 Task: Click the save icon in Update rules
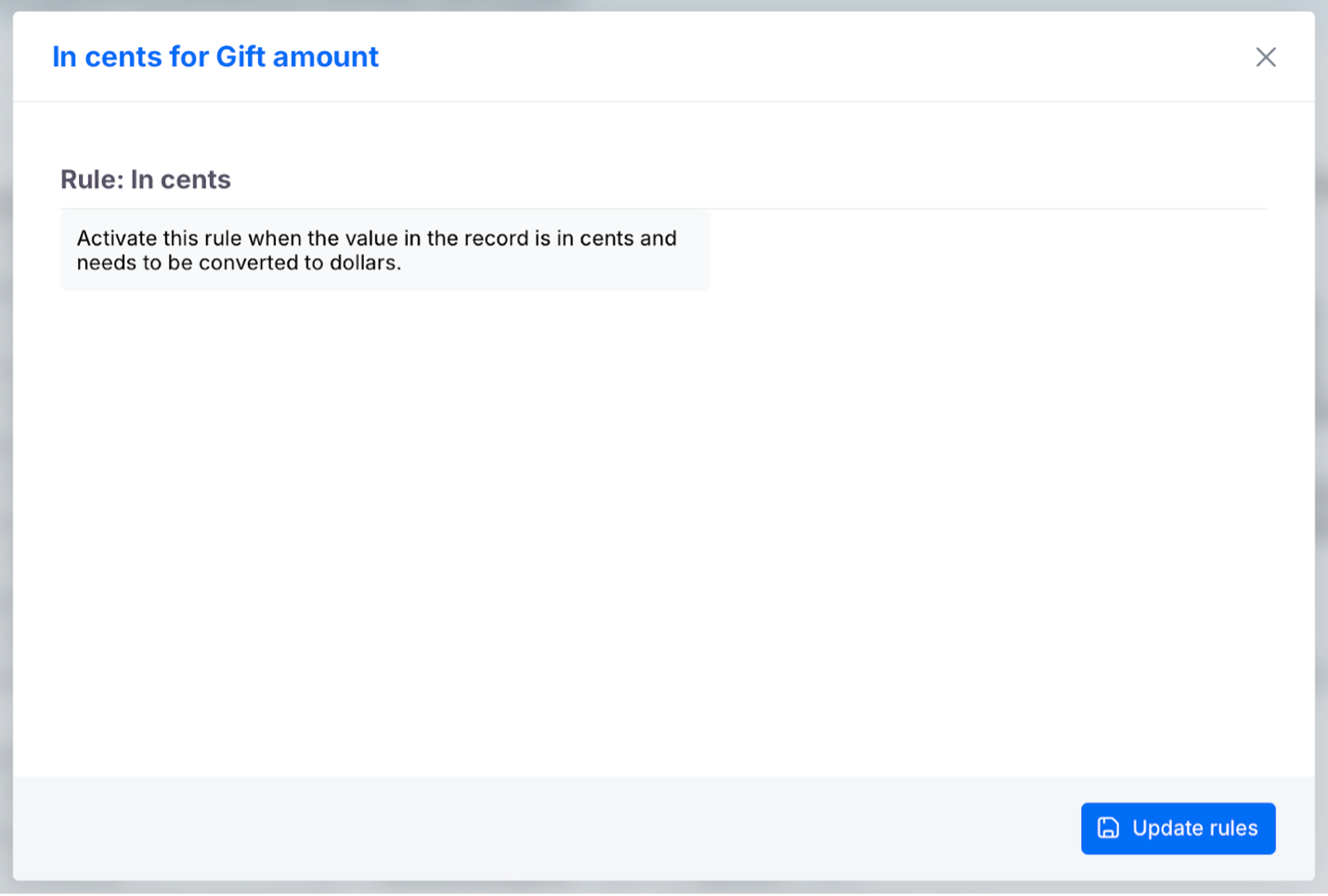click(x=1108, y=828)
